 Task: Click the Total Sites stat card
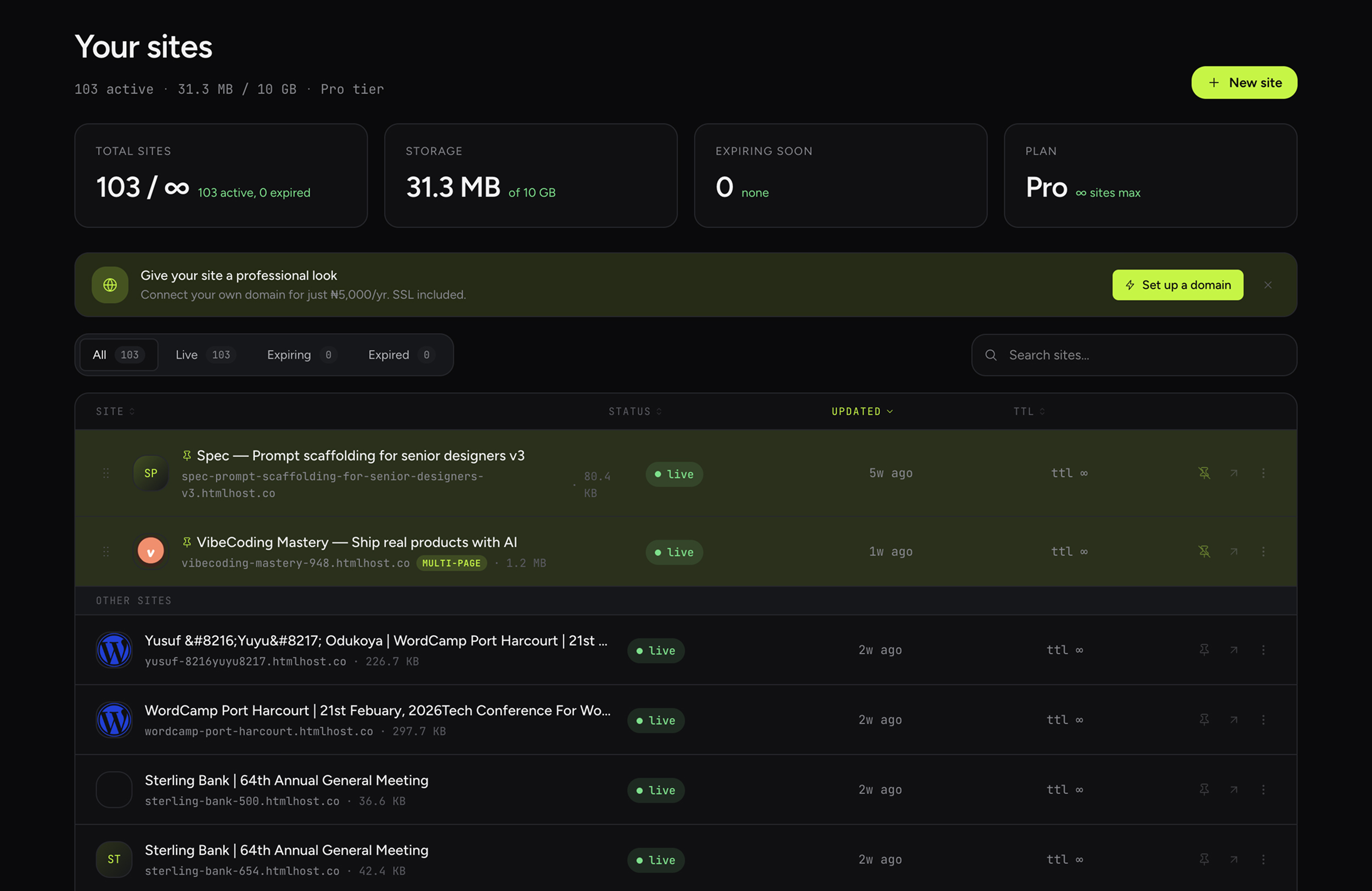coord(221,175)
